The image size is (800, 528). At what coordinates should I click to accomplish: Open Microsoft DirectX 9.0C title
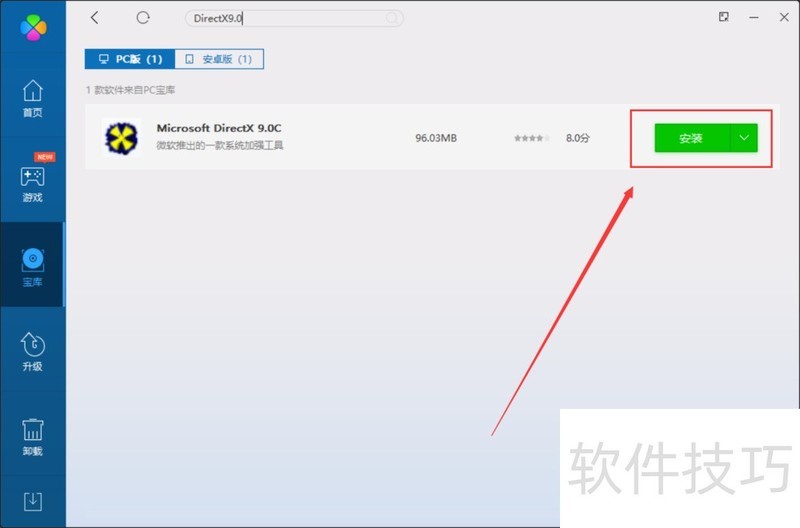click(219, 128)
